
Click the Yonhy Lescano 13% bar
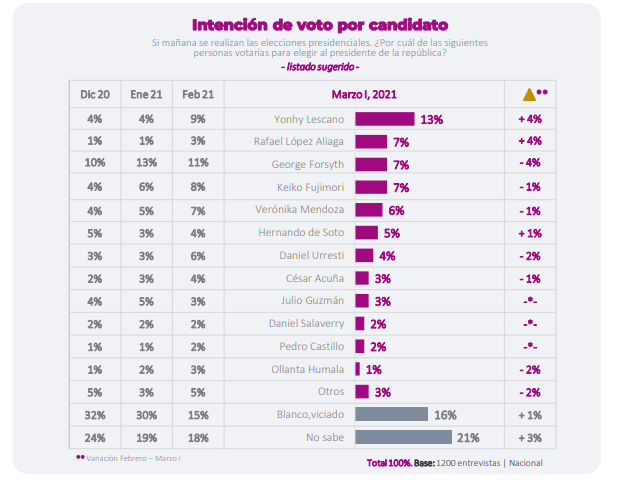[384, 119]
